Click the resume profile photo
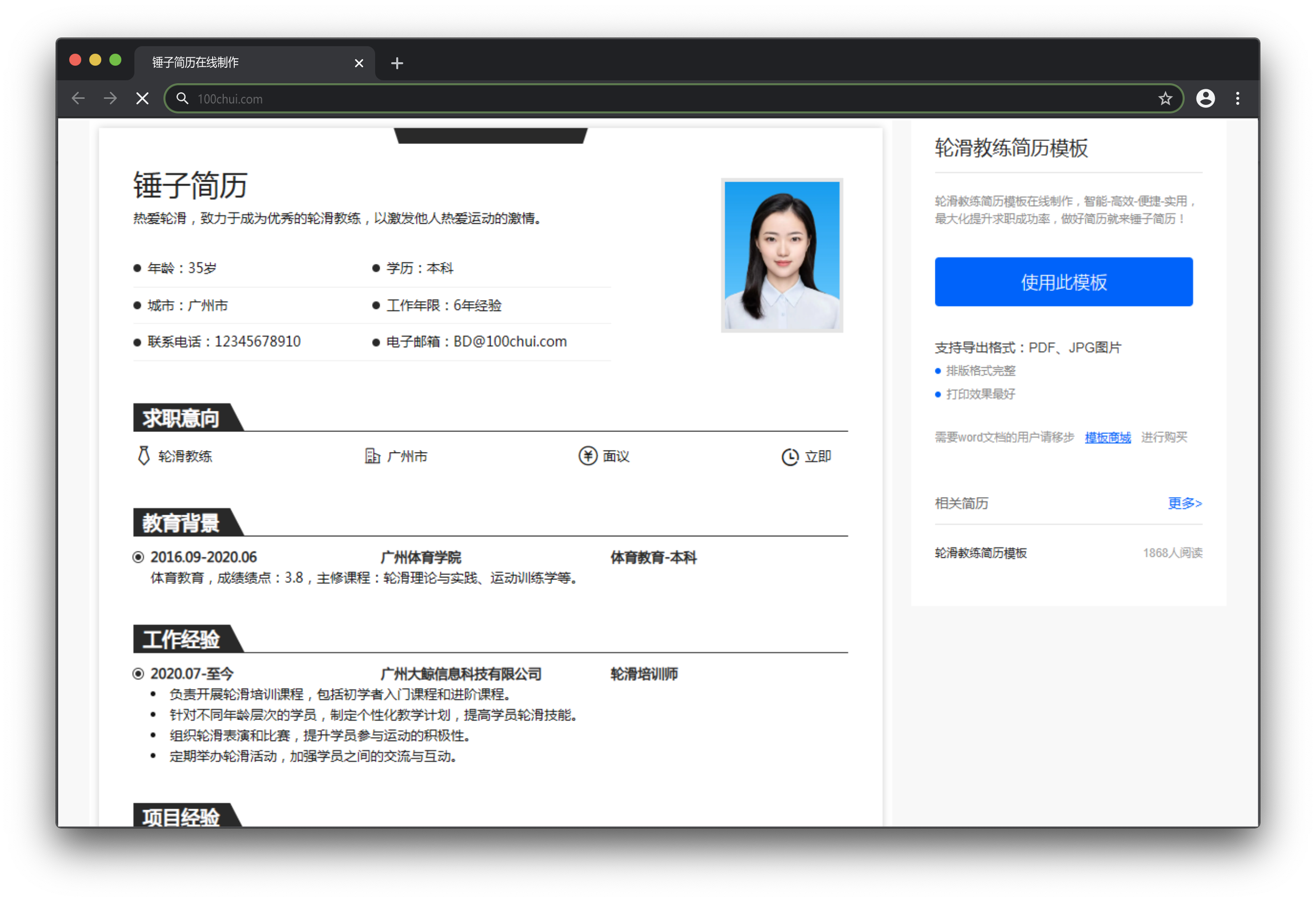1316x902 pixels. (781, 255)
